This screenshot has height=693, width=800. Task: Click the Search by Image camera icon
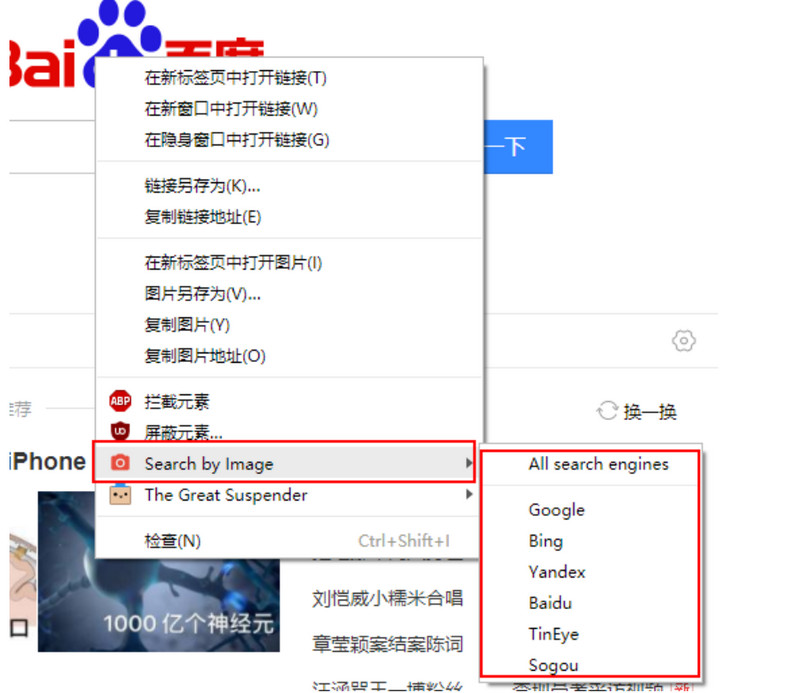[120, 463]
